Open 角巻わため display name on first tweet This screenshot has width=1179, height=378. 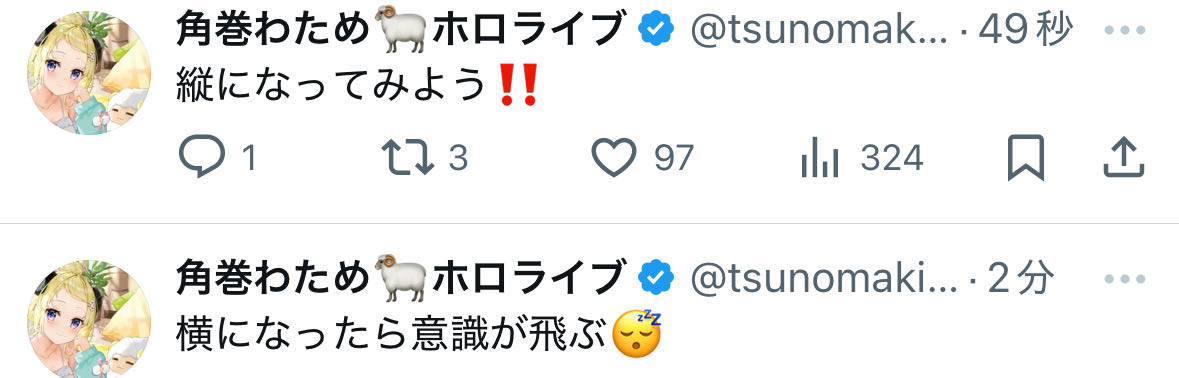point(402,30)
